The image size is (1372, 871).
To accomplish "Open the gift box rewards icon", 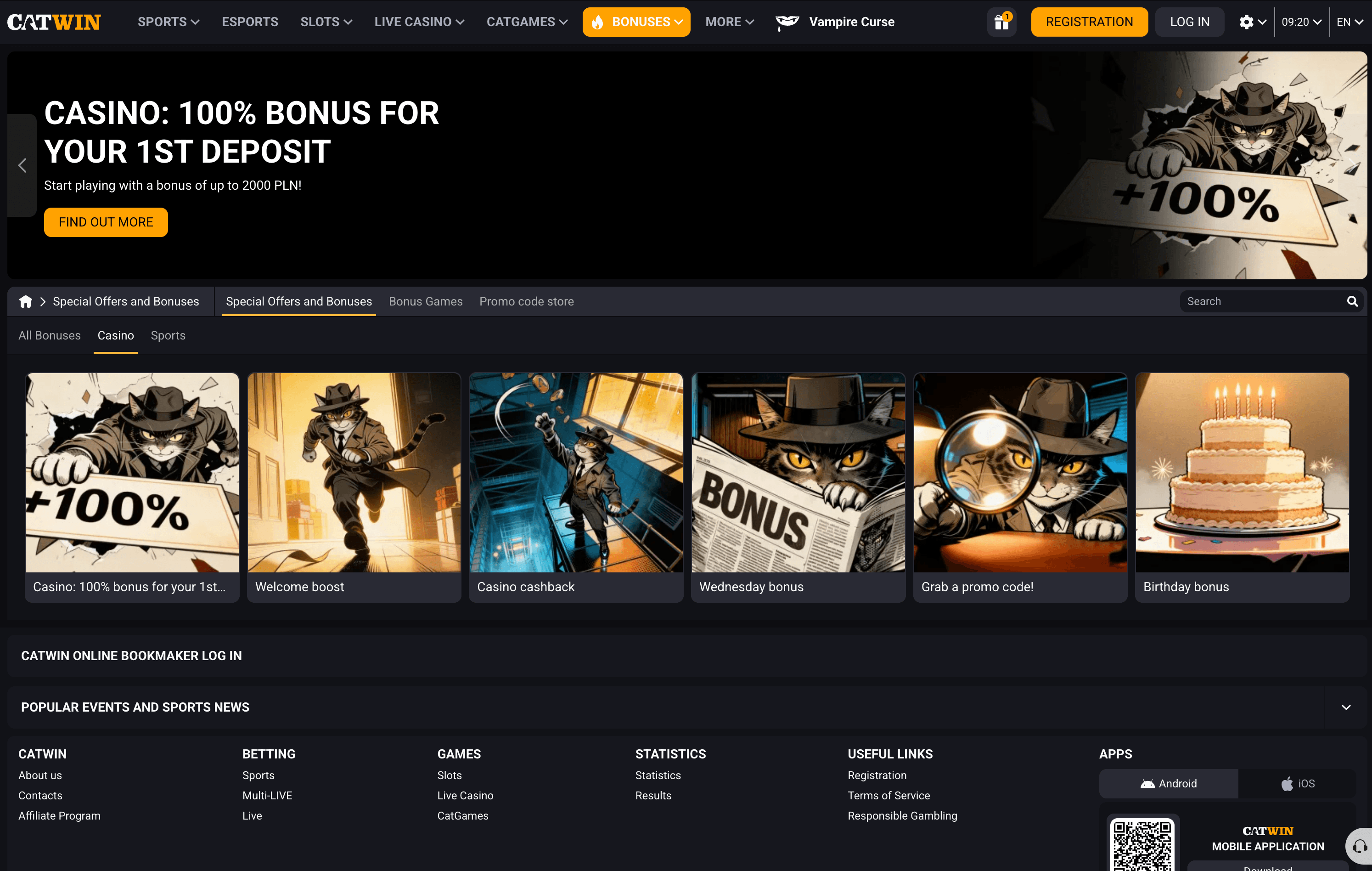I will click(x=1001, y=22).
